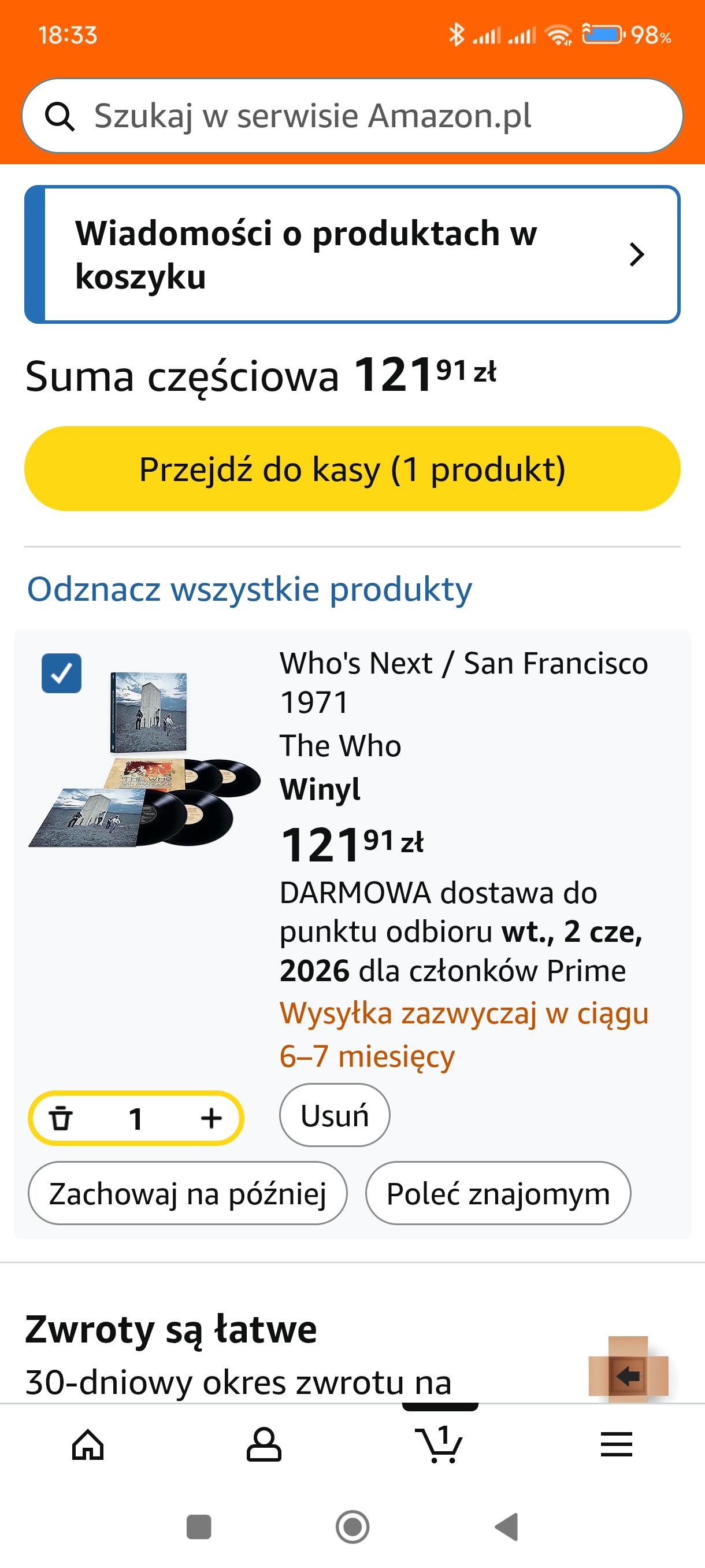
Task: Open the account profile icon
Action: 264,1444
